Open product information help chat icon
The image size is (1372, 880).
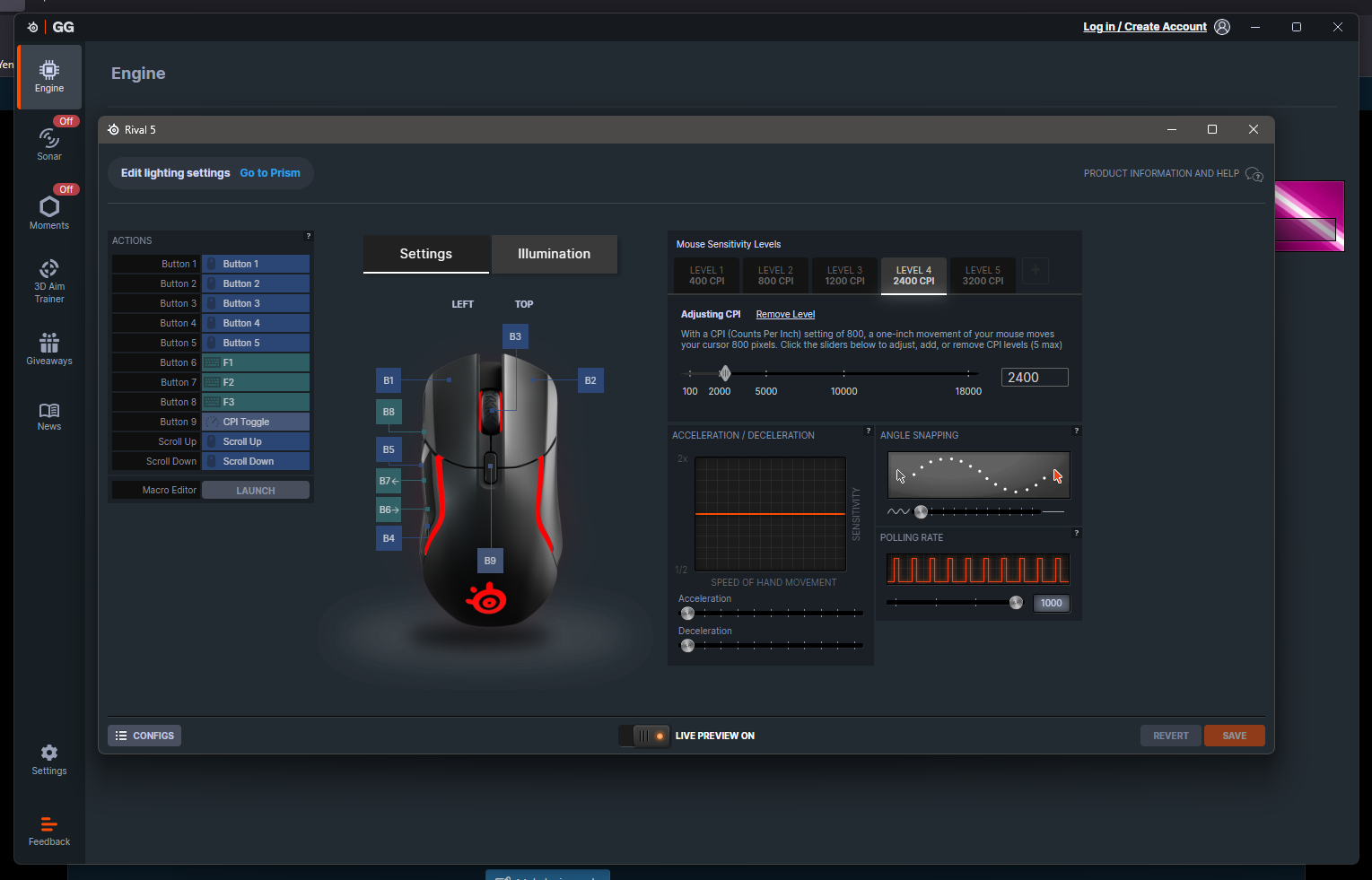(1254, 174)
